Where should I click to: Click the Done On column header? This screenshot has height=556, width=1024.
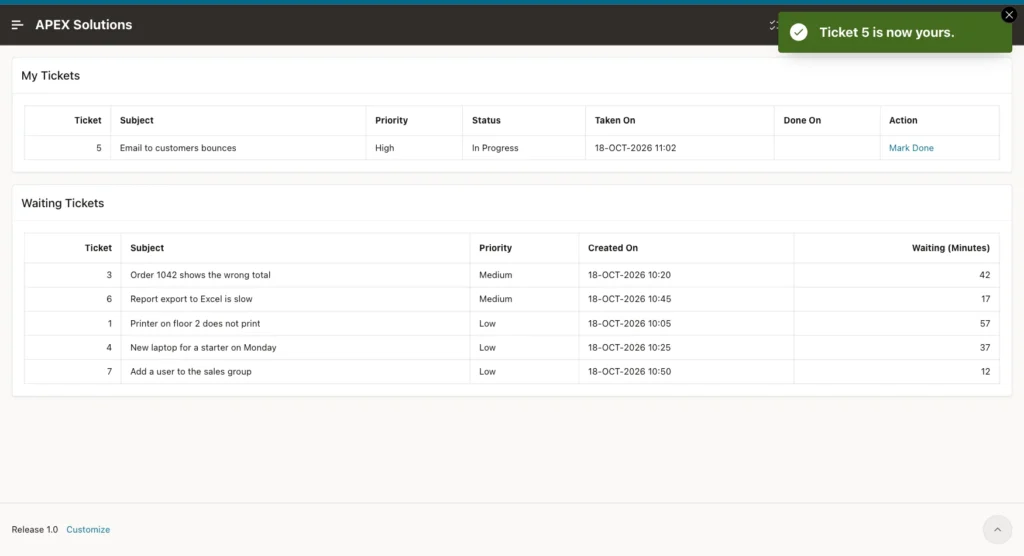tap(802, 120)
